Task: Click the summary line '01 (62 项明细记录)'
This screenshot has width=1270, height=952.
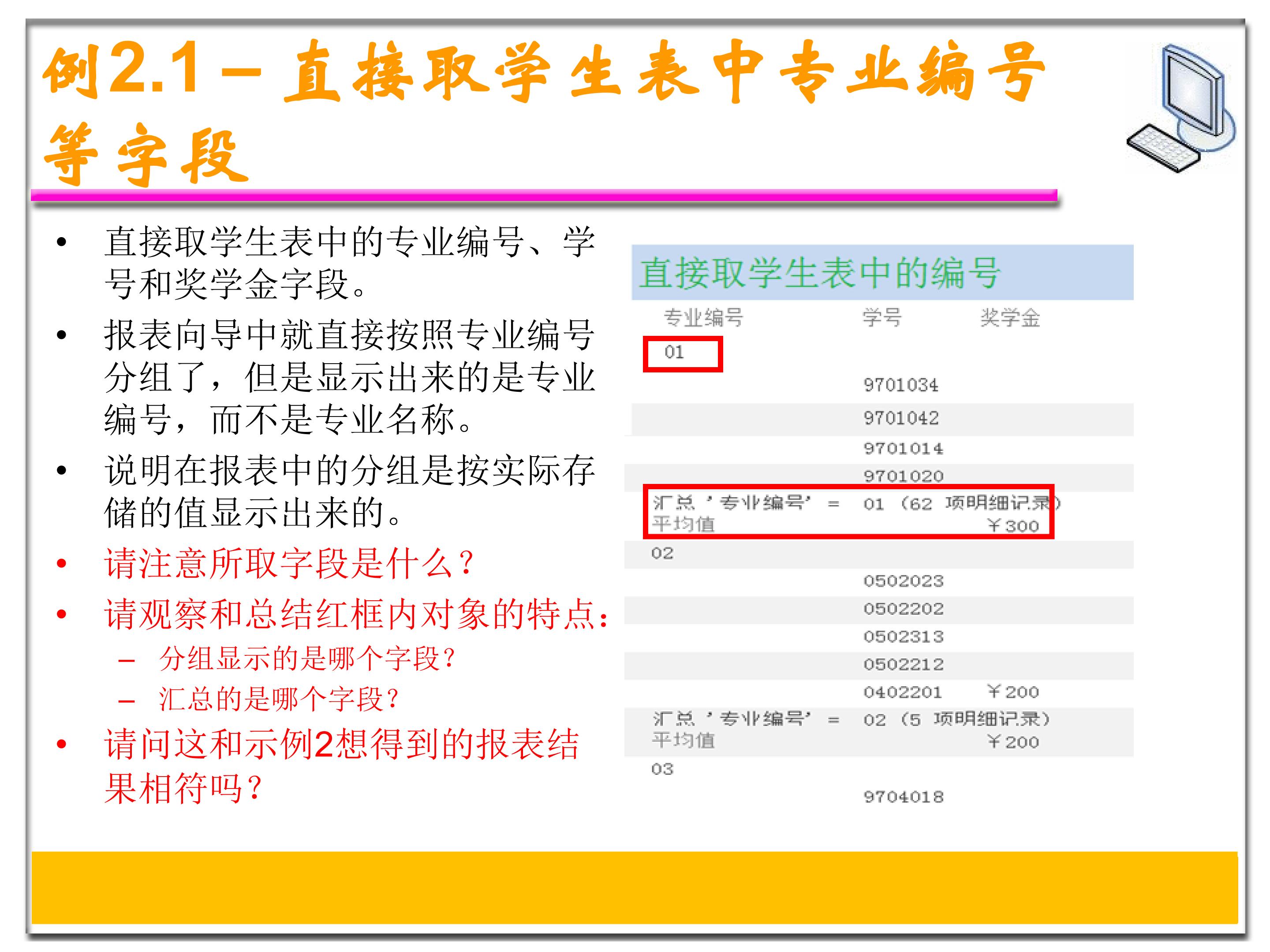Action: click(962, 504)
